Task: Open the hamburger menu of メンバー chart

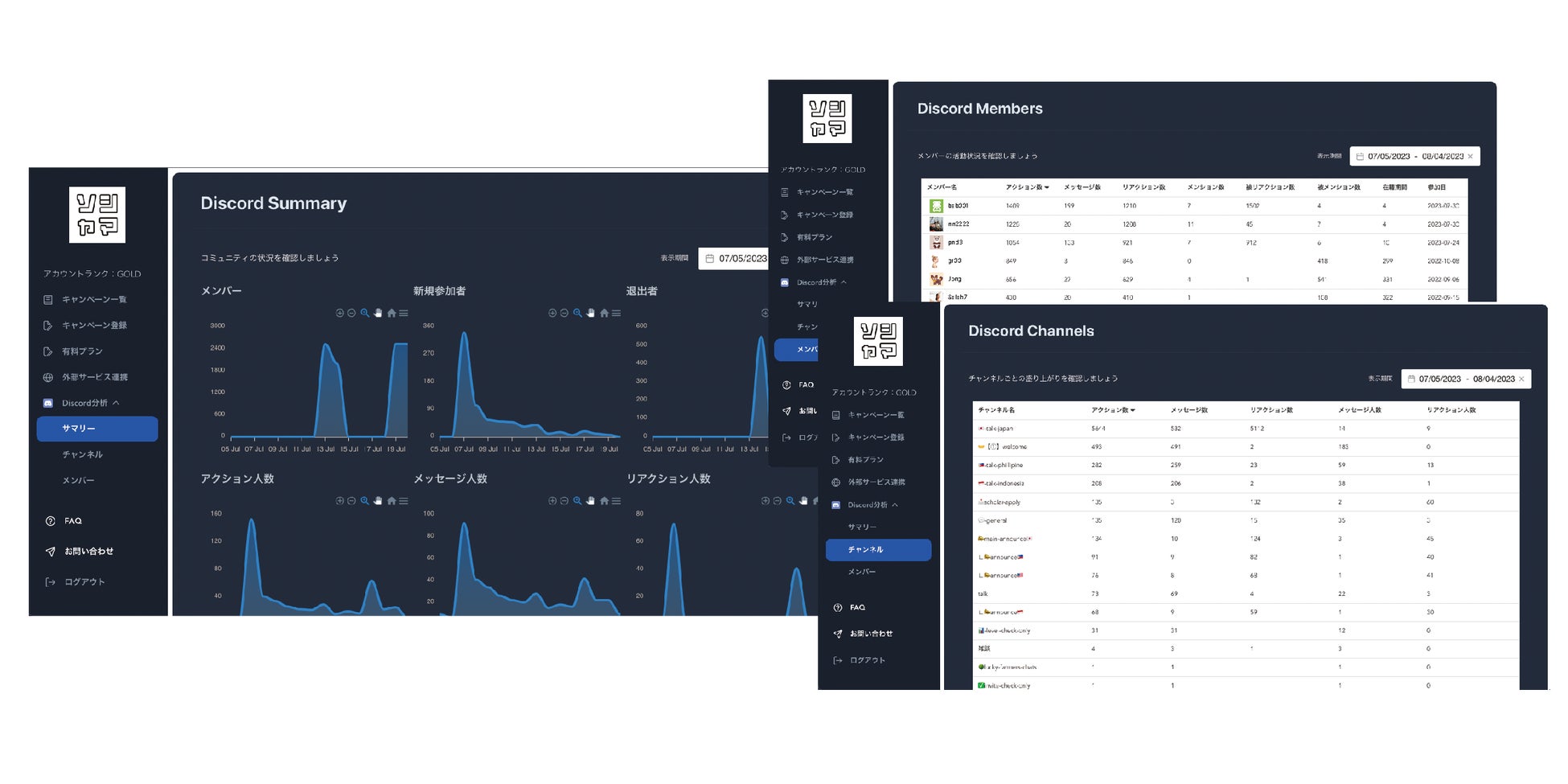Action: [404, 313]
